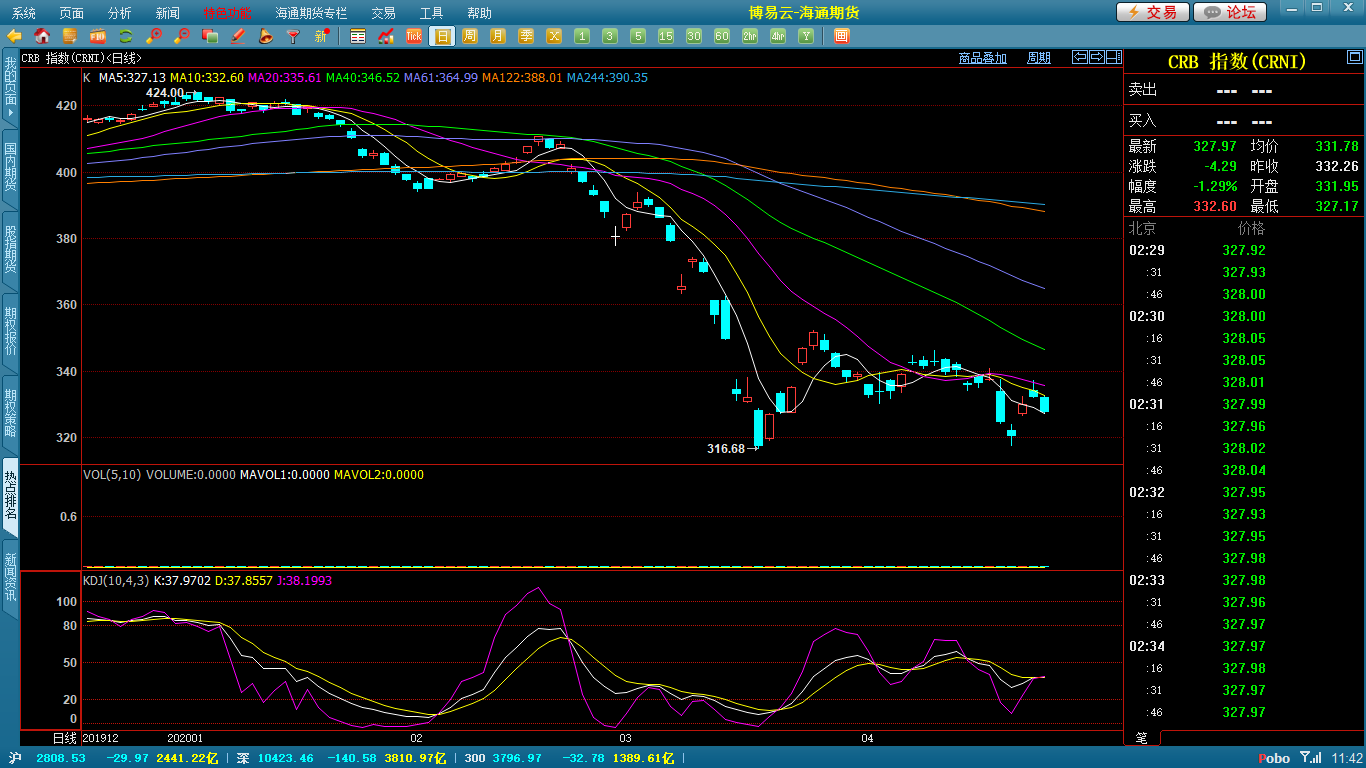The height and width of the screenshot is (768, 1366).
Task: Click the 新 news icon in toolbar
Action: 321,36
